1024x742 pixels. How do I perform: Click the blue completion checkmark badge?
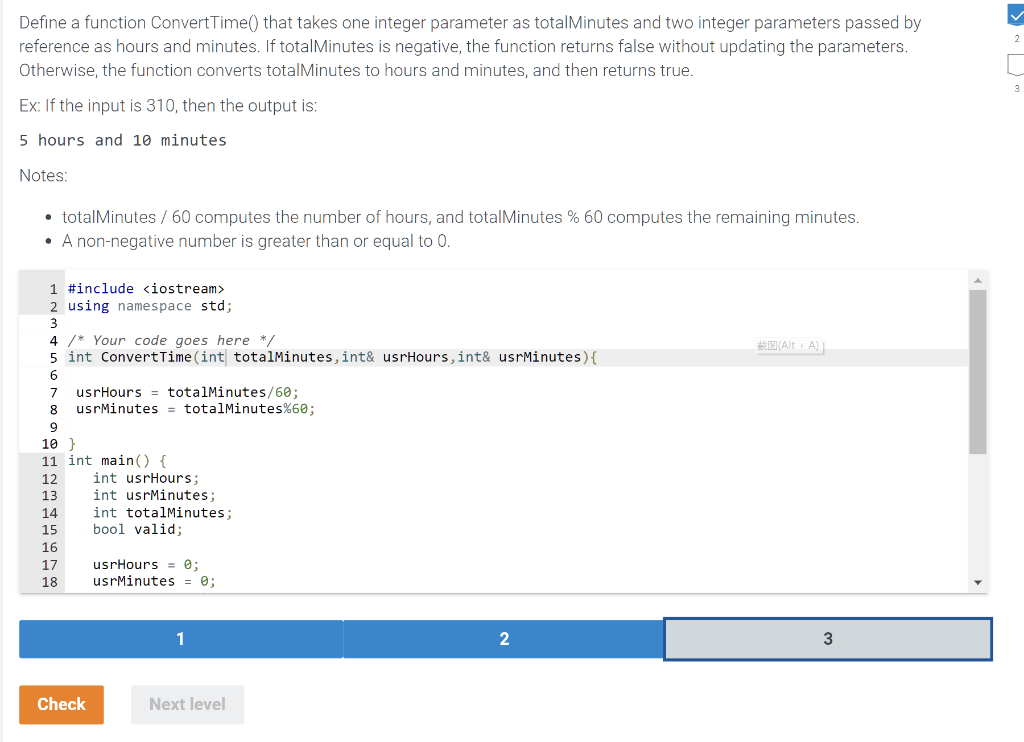(x=1013, y=14)
